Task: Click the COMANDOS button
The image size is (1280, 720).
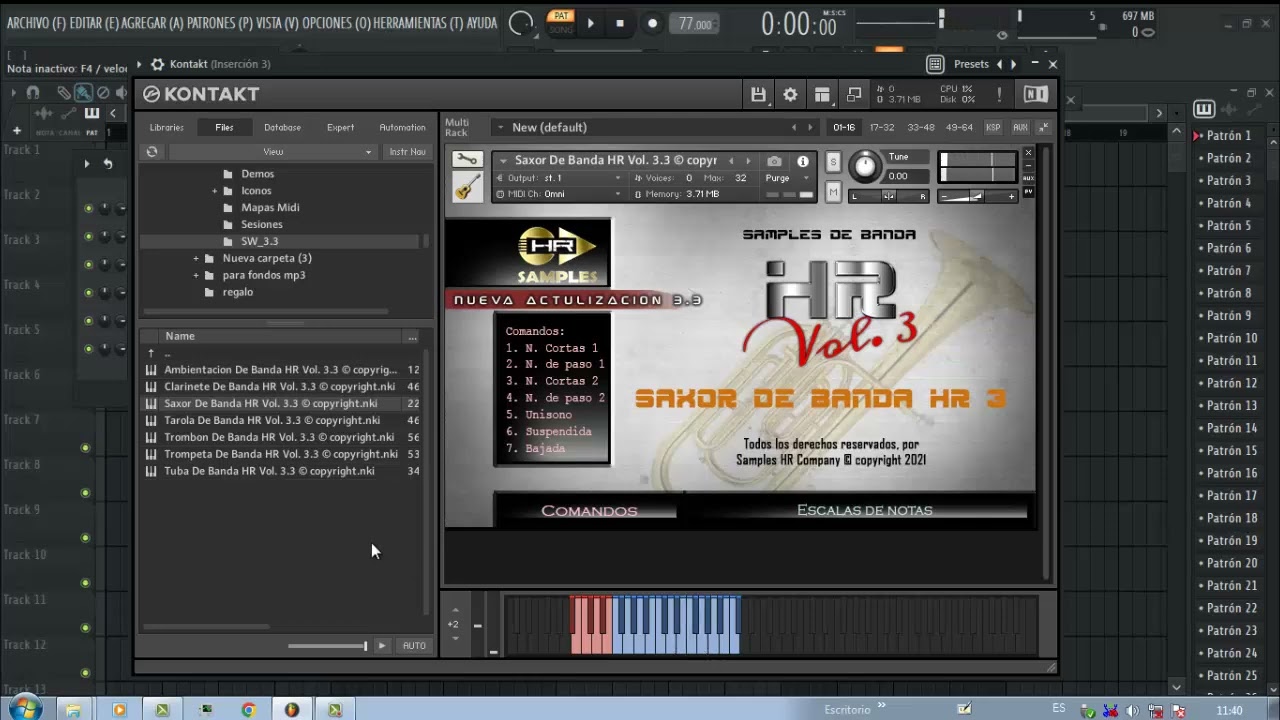Action: point(588,511)
